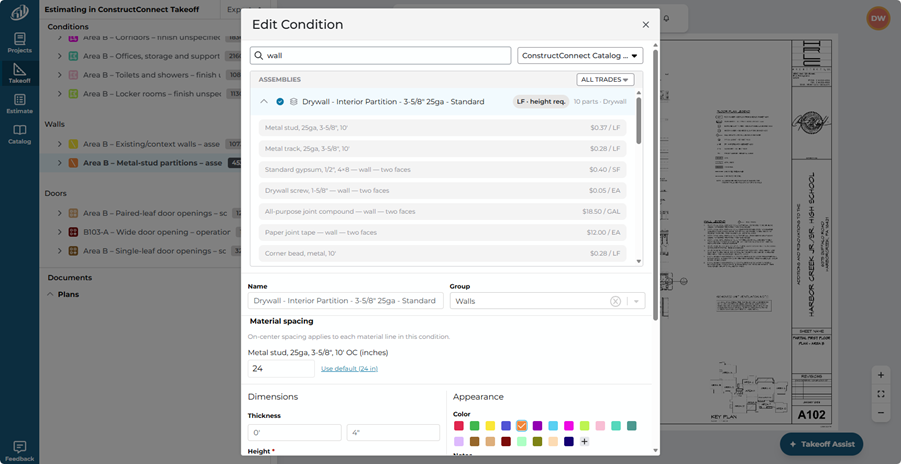Edit the condition Name field
This screenshot has width=901, height=464.
click(345, 301)
